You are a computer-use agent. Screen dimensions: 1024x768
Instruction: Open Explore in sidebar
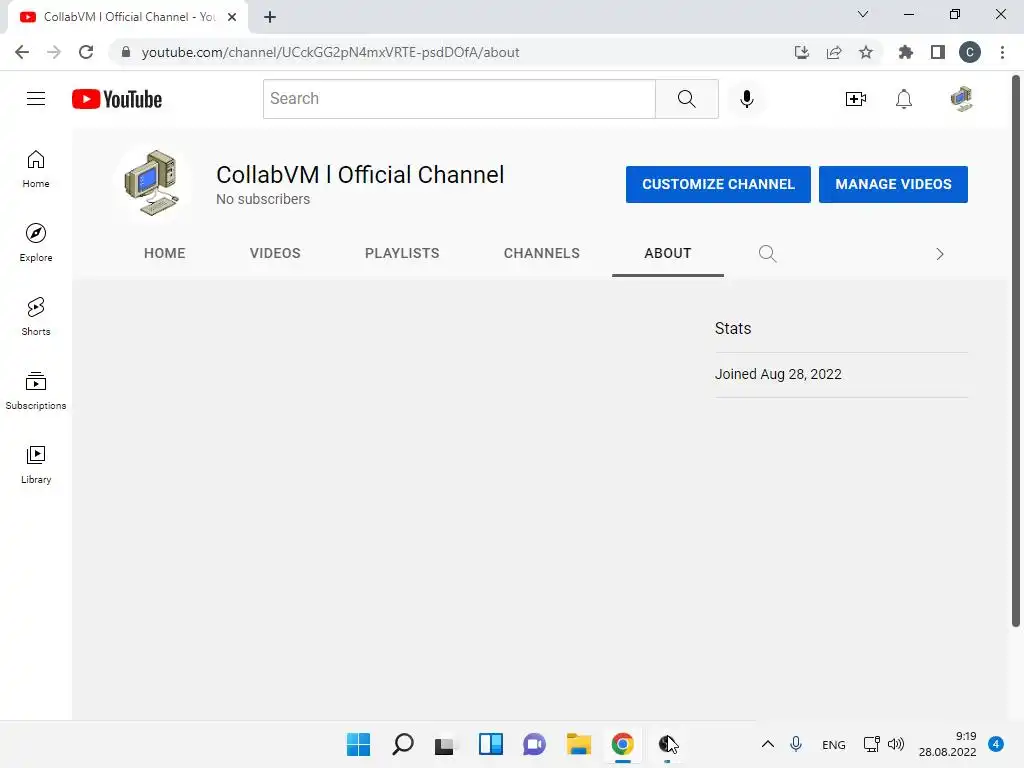coord(36,243)
